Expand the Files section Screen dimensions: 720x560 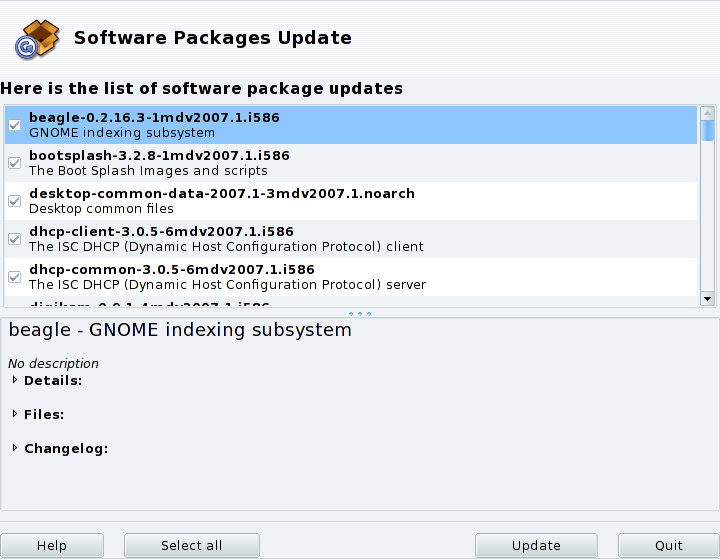tap(15, 414)
